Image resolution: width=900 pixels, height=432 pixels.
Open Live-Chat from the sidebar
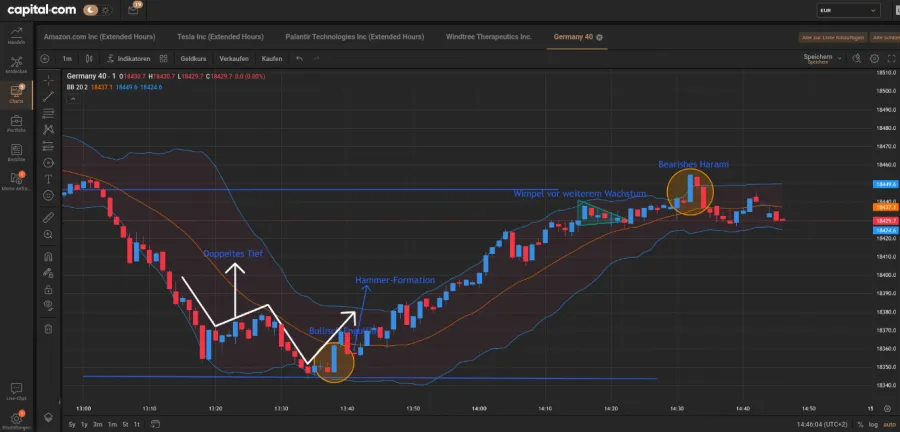16,390
